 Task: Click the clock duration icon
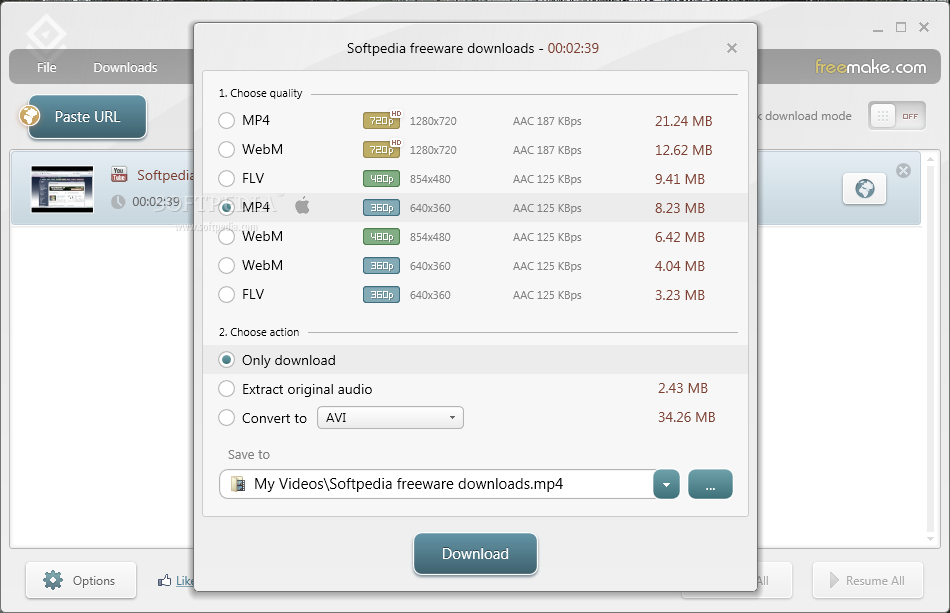point(118,202)
